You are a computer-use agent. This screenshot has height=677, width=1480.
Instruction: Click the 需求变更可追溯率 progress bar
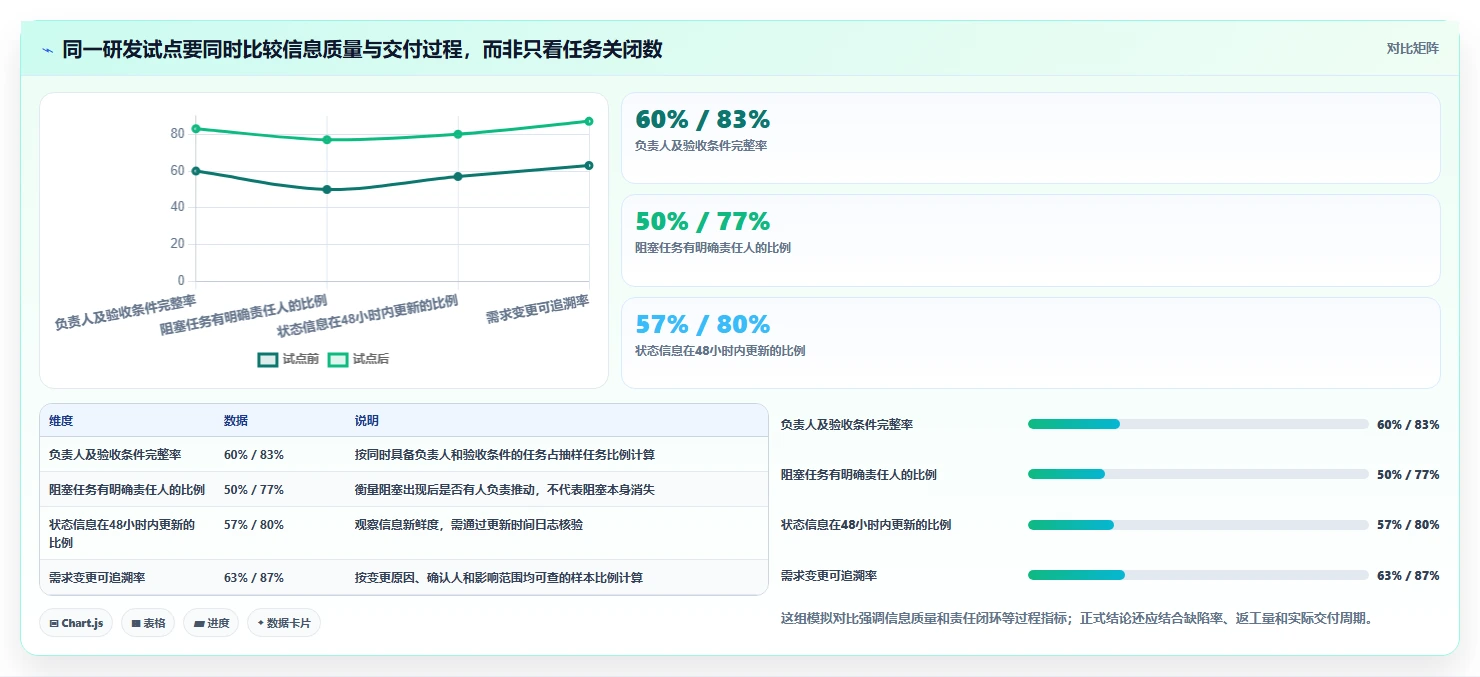click(x=1198, y=575)
